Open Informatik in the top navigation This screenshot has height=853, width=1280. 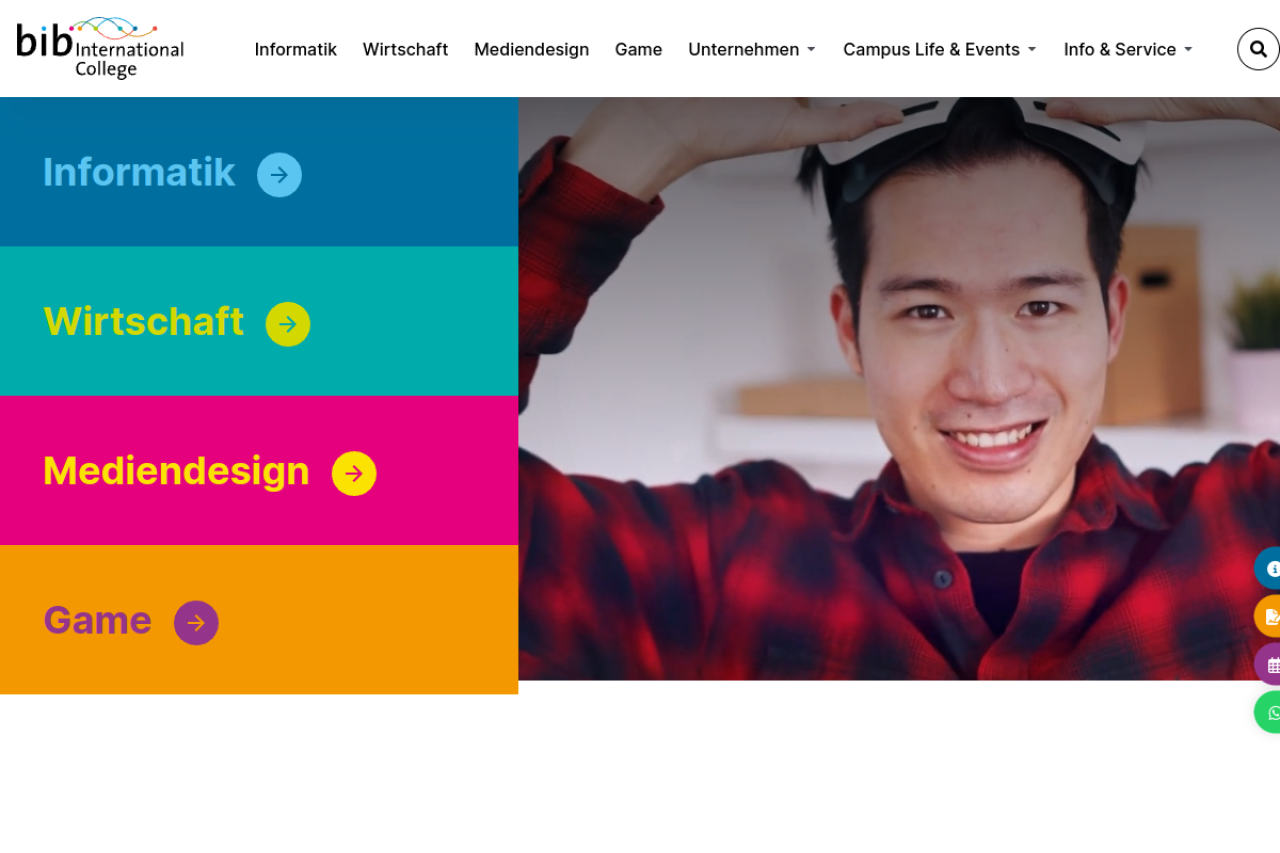coord(296,49)
